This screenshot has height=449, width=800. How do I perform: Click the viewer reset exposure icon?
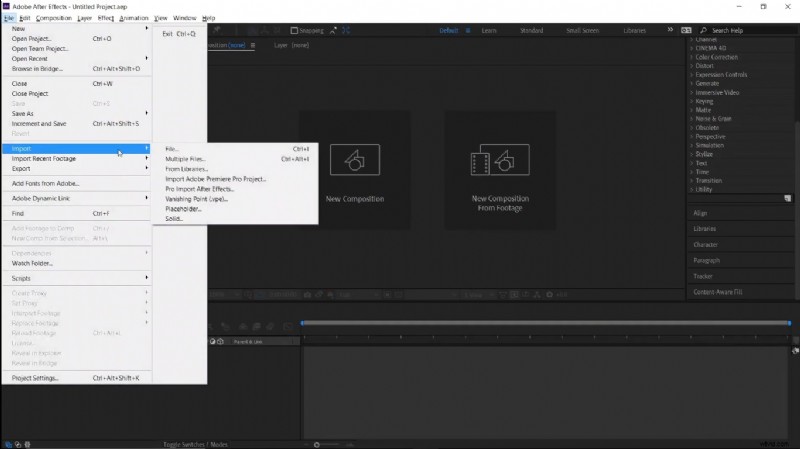pyautogui.click(x=549, y=295)
